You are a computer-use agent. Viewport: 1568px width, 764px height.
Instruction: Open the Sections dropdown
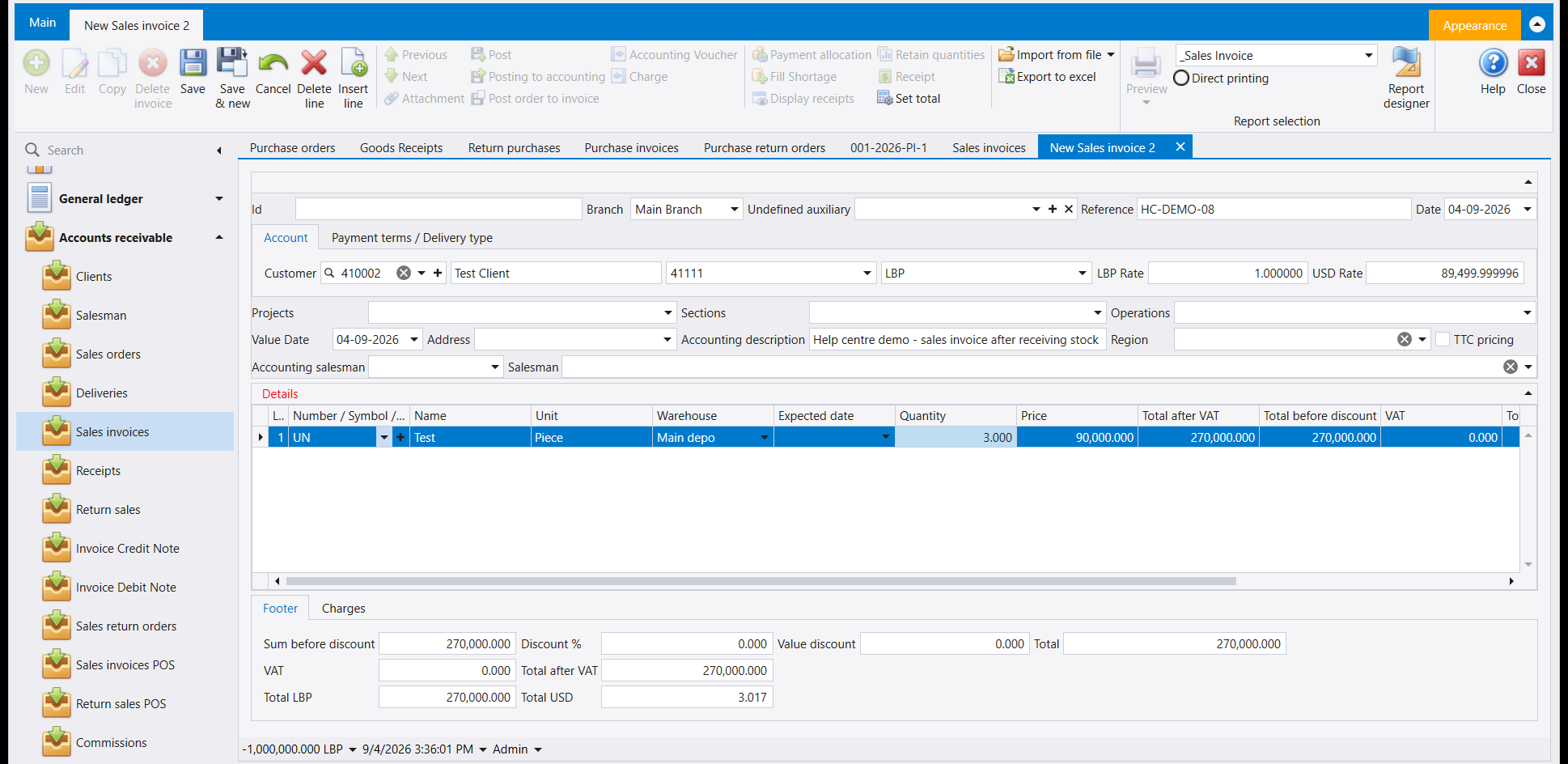click(1097, 312)
